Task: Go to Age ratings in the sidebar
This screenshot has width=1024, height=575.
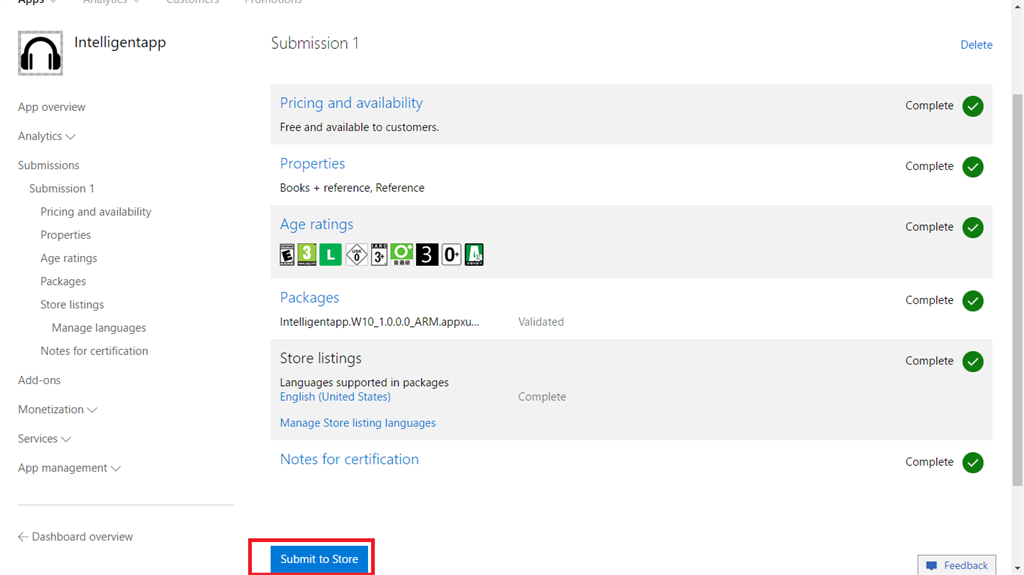Action: 69,258
